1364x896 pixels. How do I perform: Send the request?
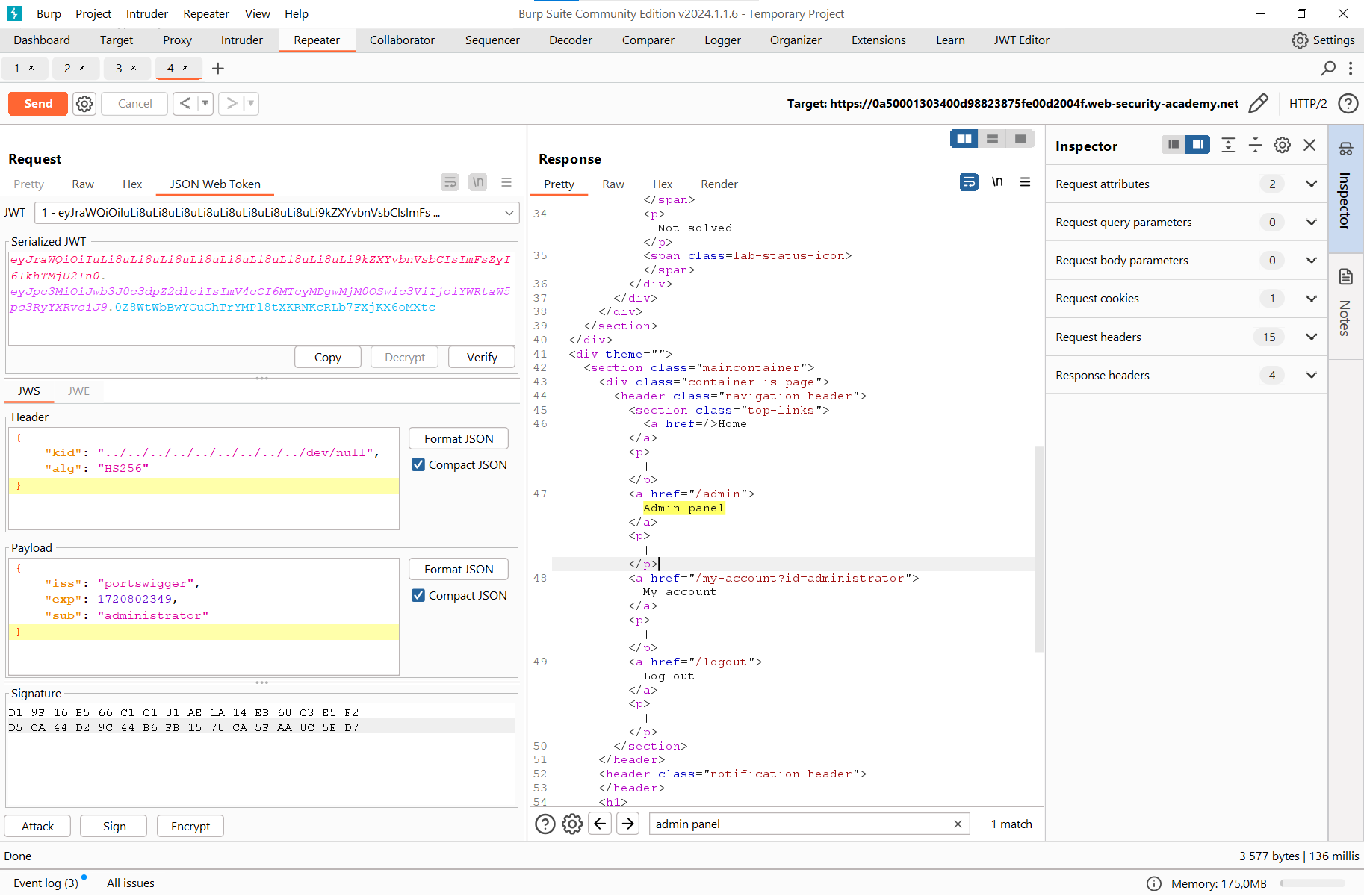pos(38,104)
